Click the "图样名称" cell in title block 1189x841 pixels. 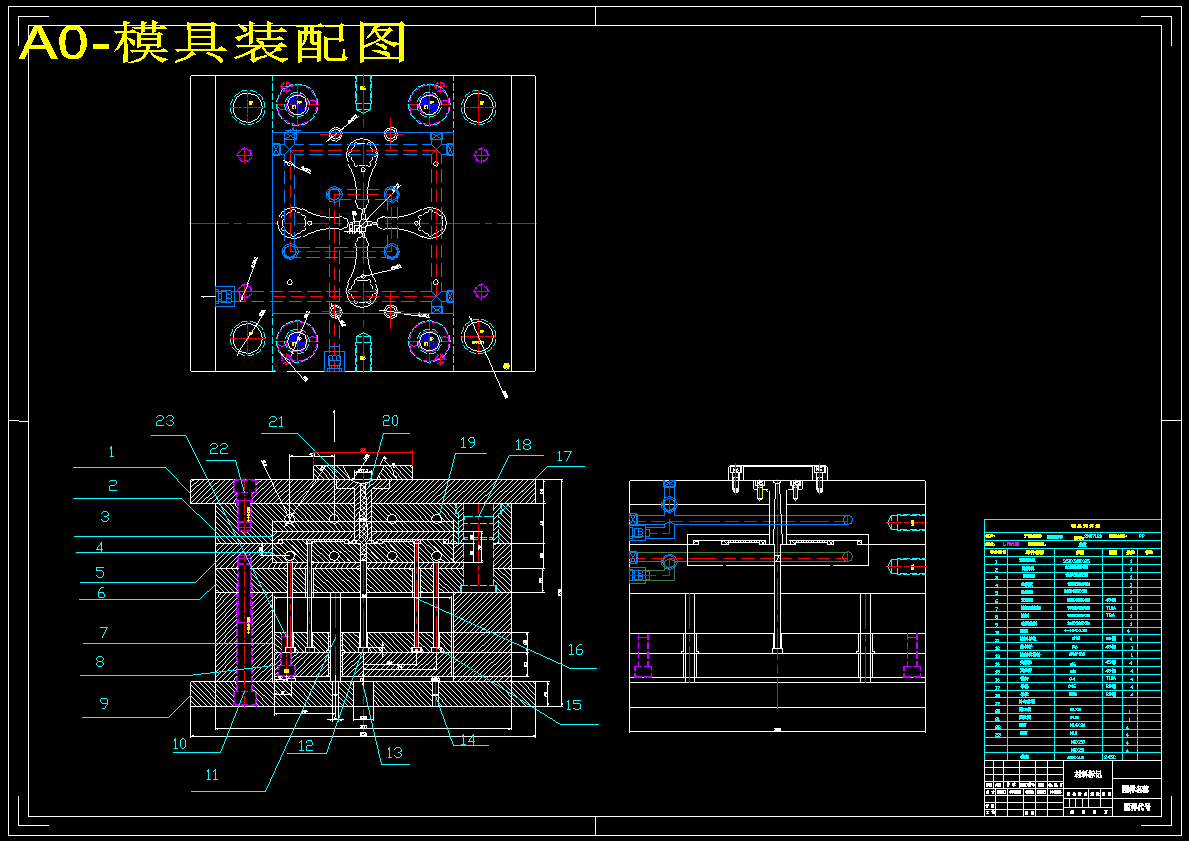coord(1137,789)
